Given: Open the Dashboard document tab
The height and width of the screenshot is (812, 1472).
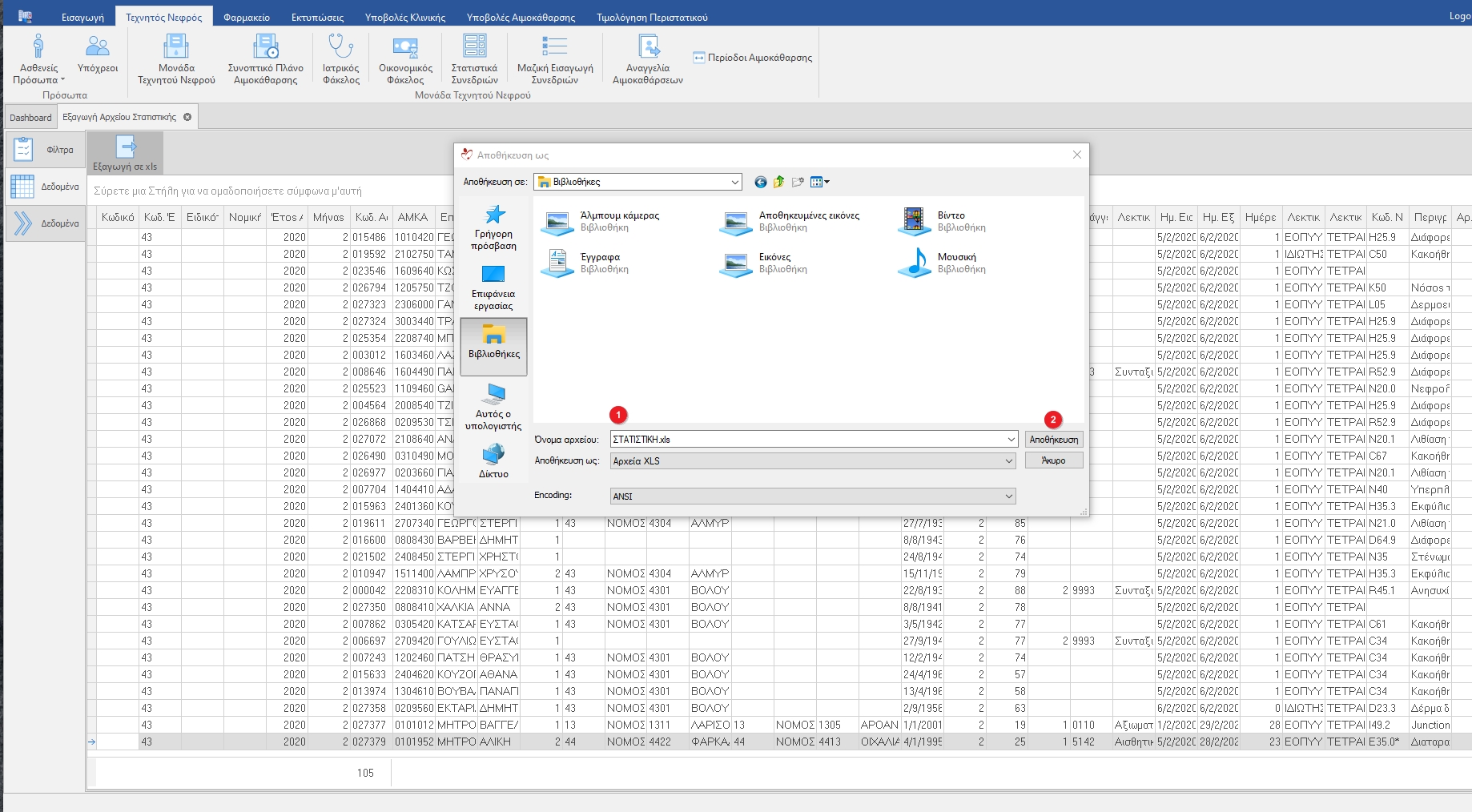Looking at the screenshot, I should point(30,118).
